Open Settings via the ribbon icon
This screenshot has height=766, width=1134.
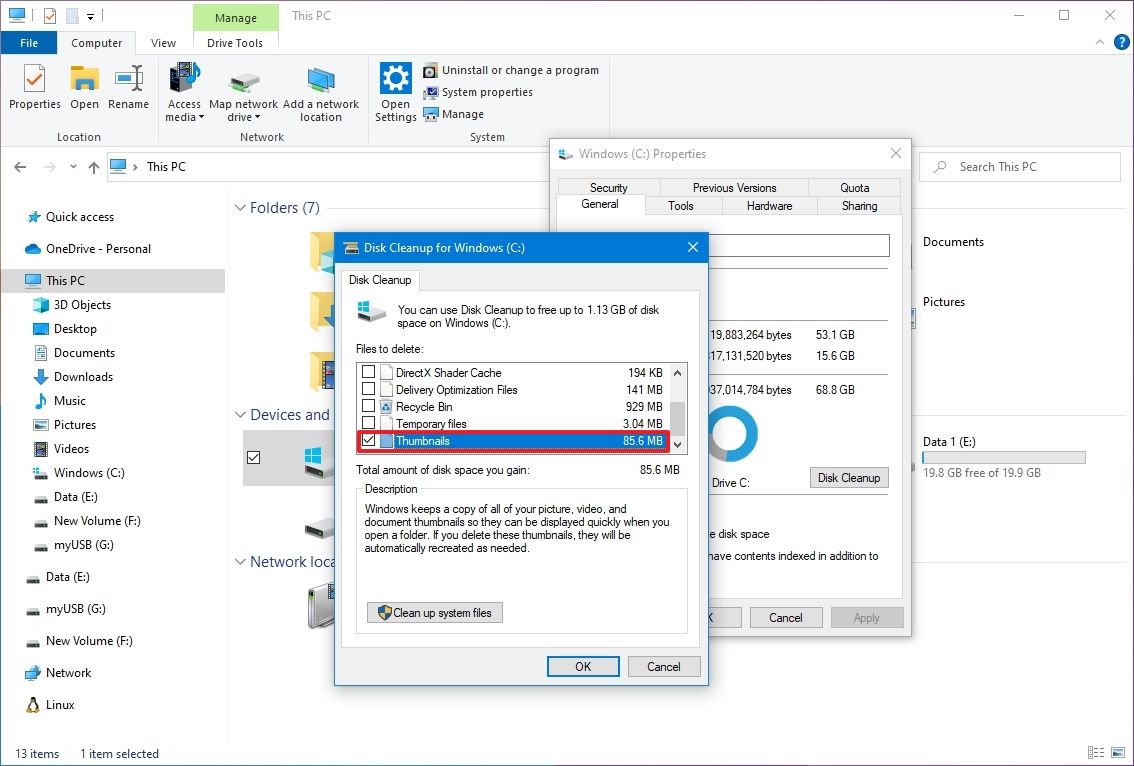(395, 90)
